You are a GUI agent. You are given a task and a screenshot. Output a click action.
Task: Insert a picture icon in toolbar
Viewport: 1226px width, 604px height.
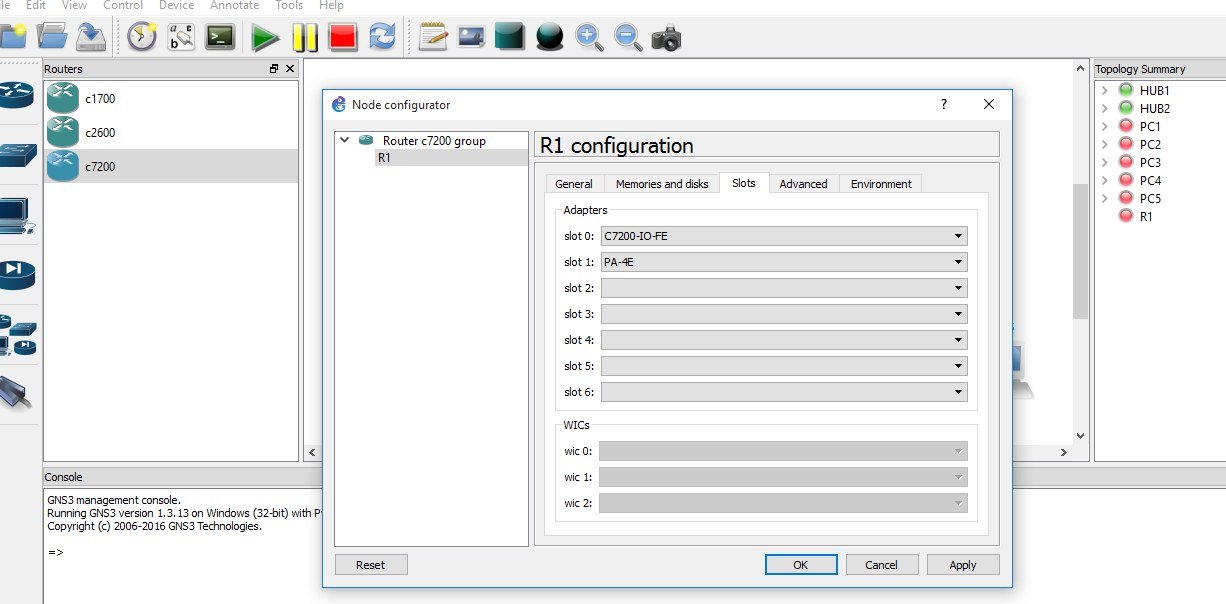(472, 37)
